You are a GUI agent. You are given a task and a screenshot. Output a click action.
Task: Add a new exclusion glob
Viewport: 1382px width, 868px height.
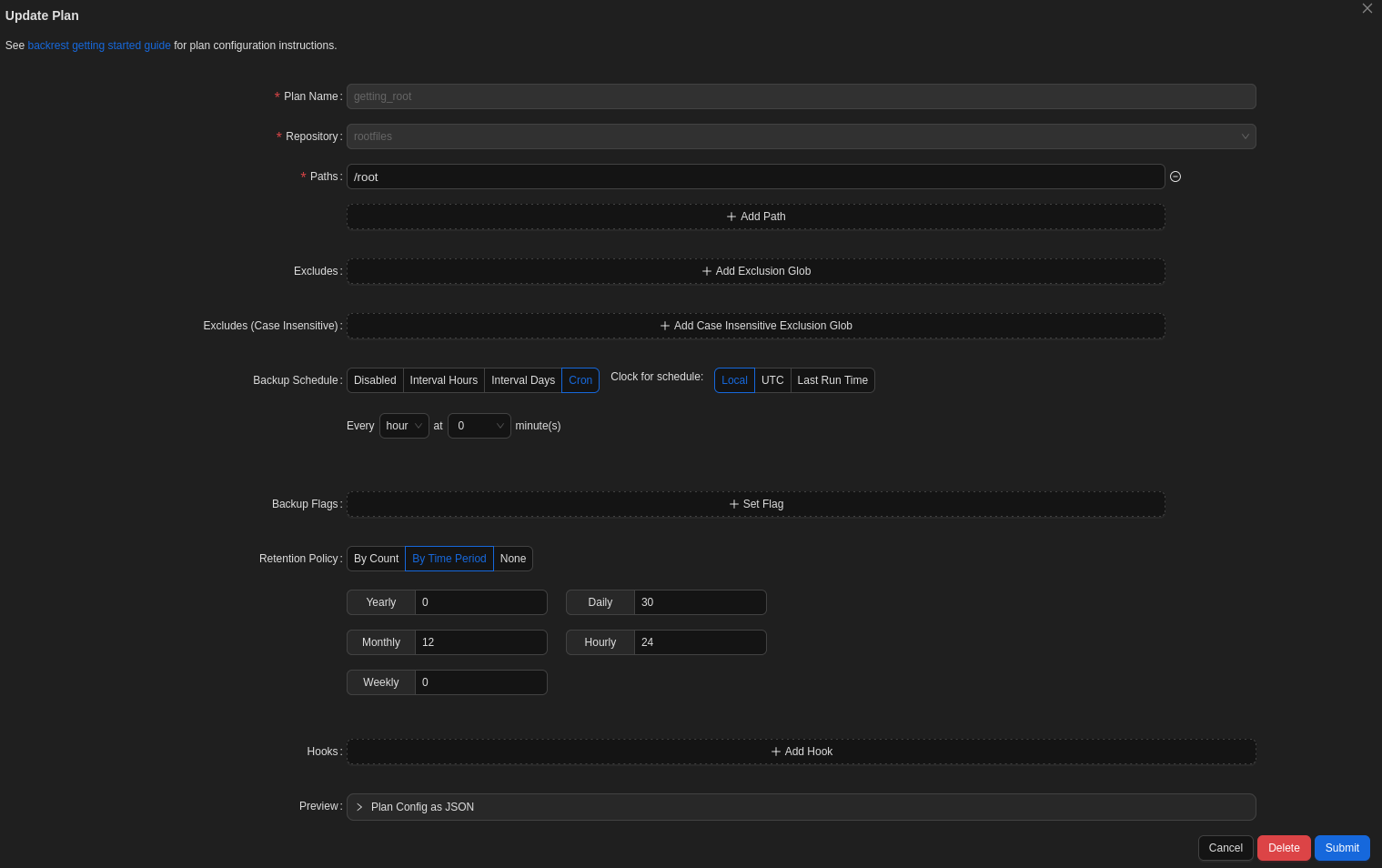pos(755,271)
